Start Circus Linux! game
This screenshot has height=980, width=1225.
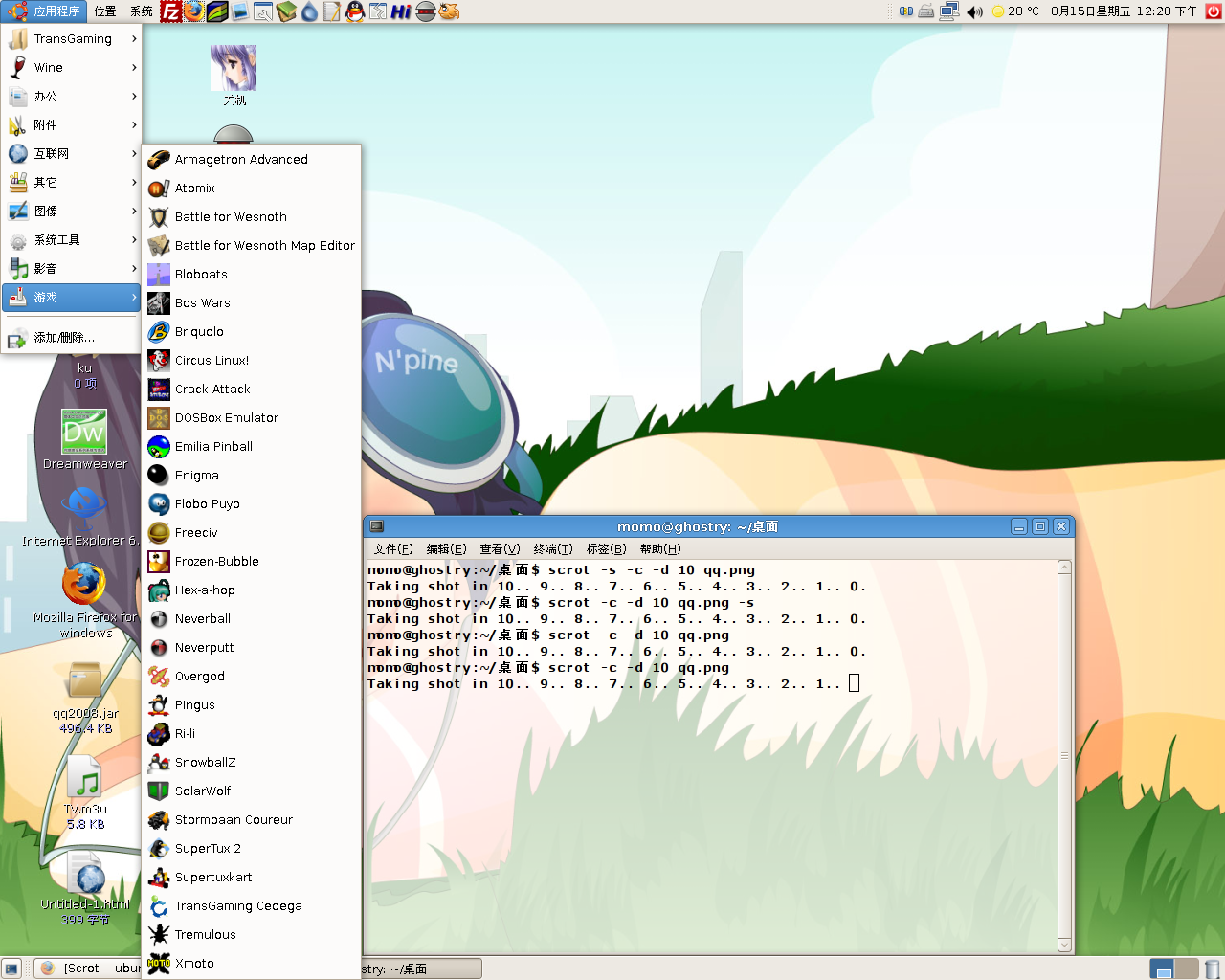(x=252, y=361)
